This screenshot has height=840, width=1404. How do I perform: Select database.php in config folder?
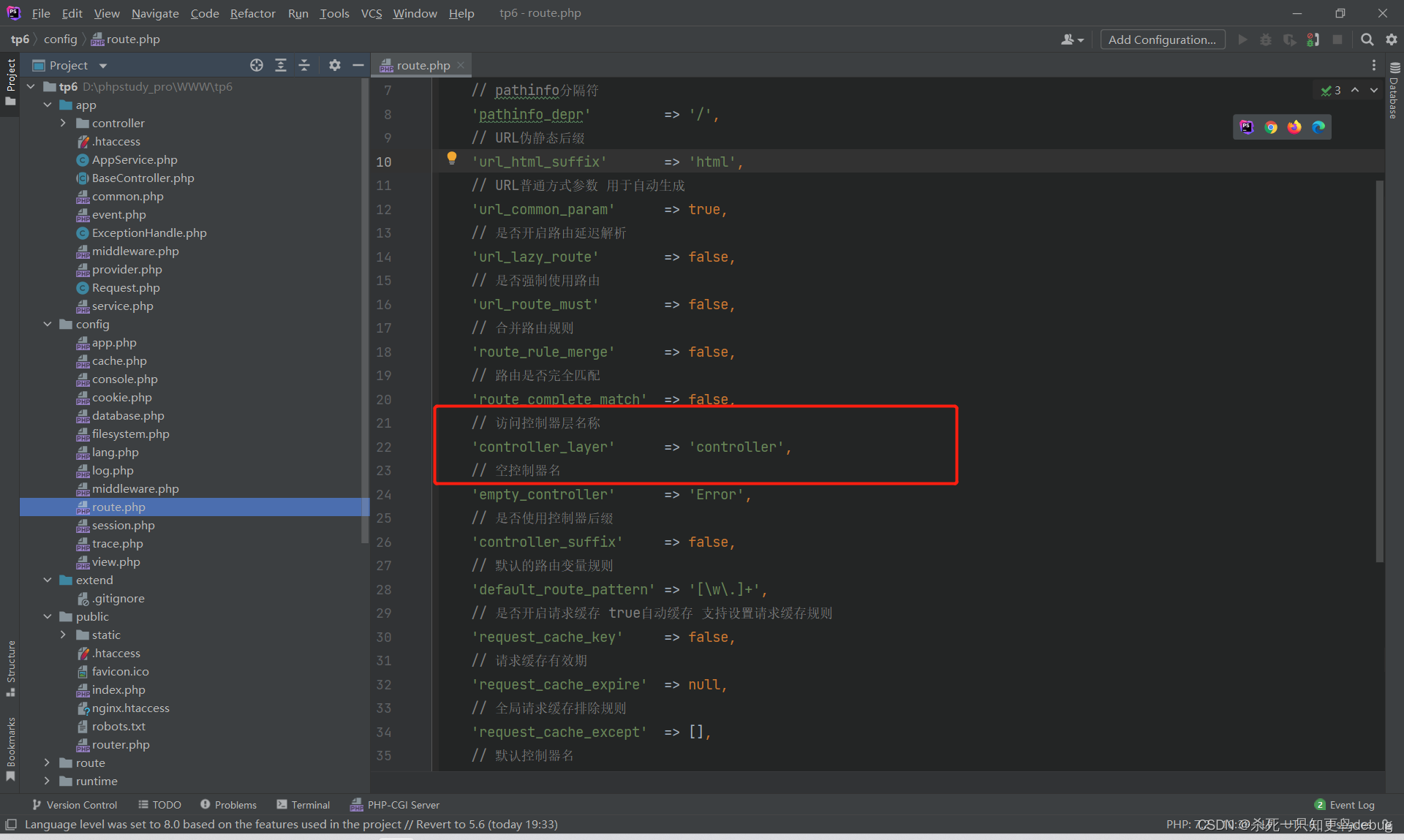(128, 415)
